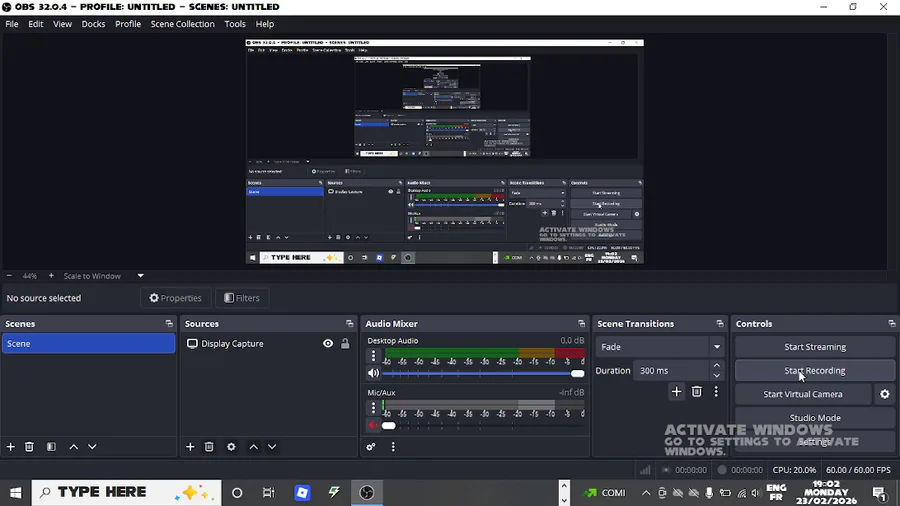Open scene filters icon in Scenes dock
Screen dimensions: 900x506
pyautogui.click(x=51, y=446)
